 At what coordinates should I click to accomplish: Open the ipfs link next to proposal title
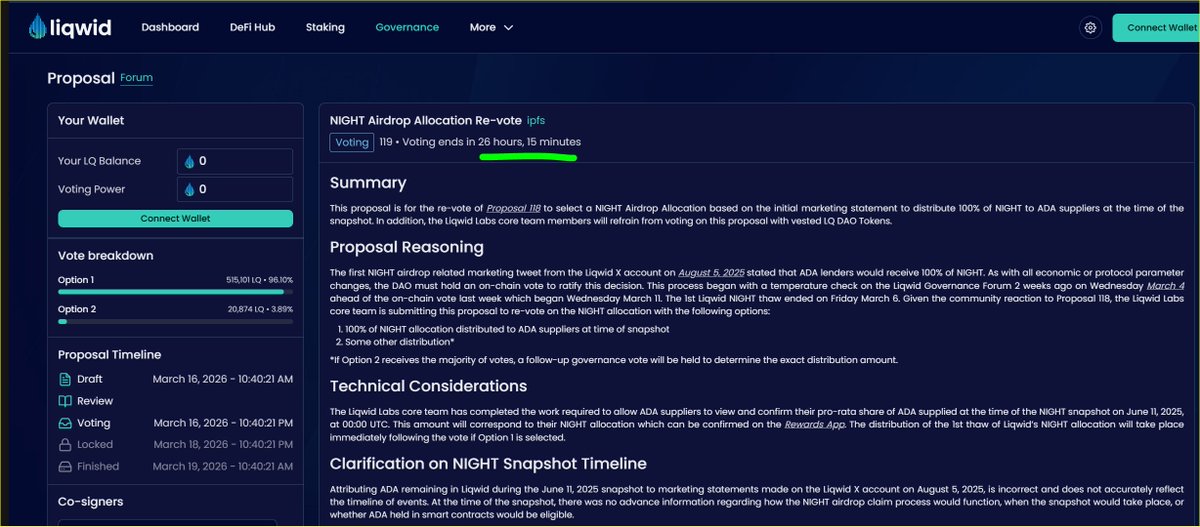[x=536, y=120]
